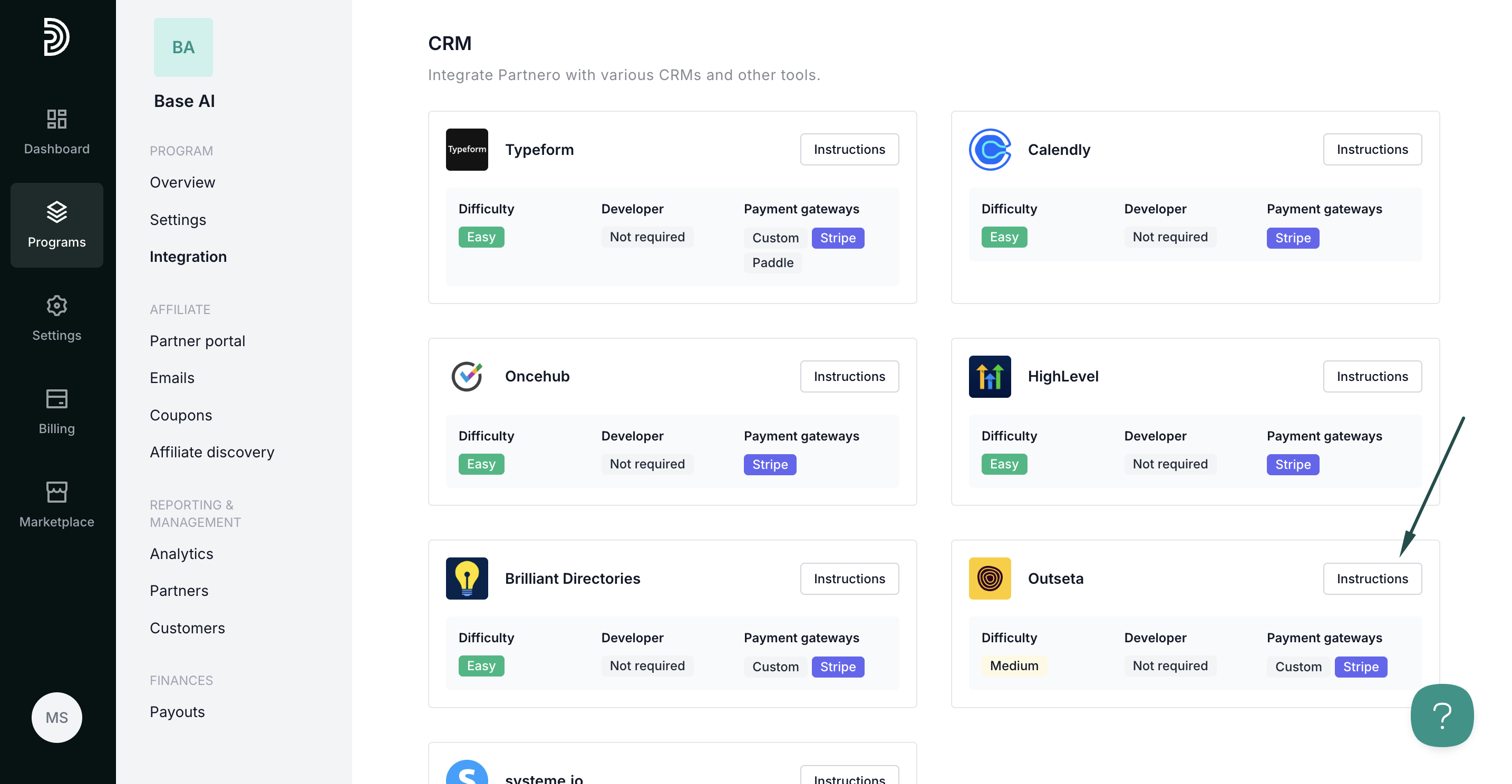This screenshot has width=1512, height=784.
Task: Open Customers list
Action: coord(187,628)
